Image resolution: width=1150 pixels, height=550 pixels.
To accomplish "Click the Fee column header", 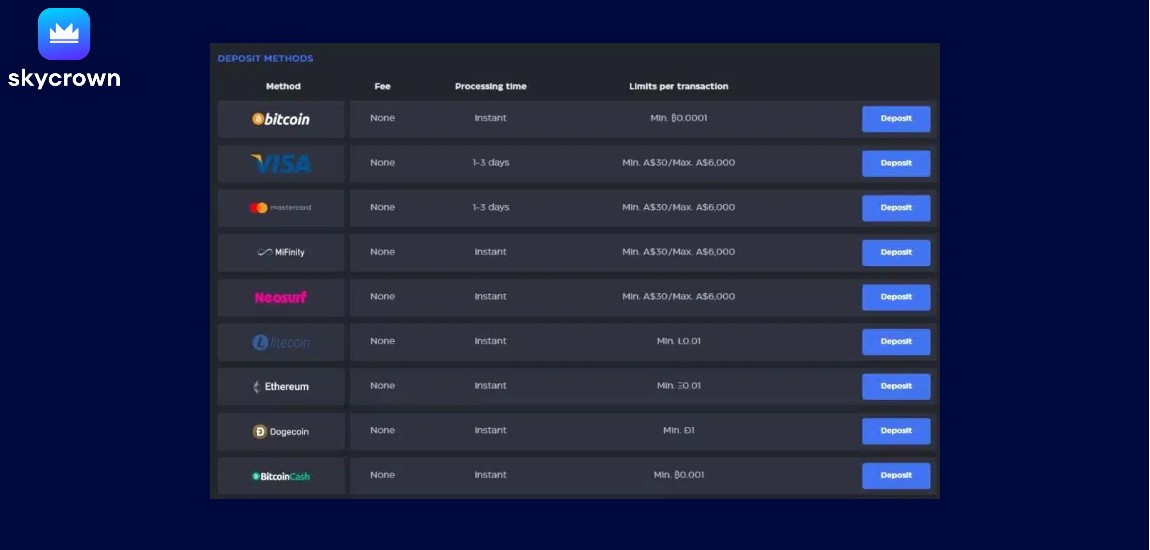I will point(382,87).
